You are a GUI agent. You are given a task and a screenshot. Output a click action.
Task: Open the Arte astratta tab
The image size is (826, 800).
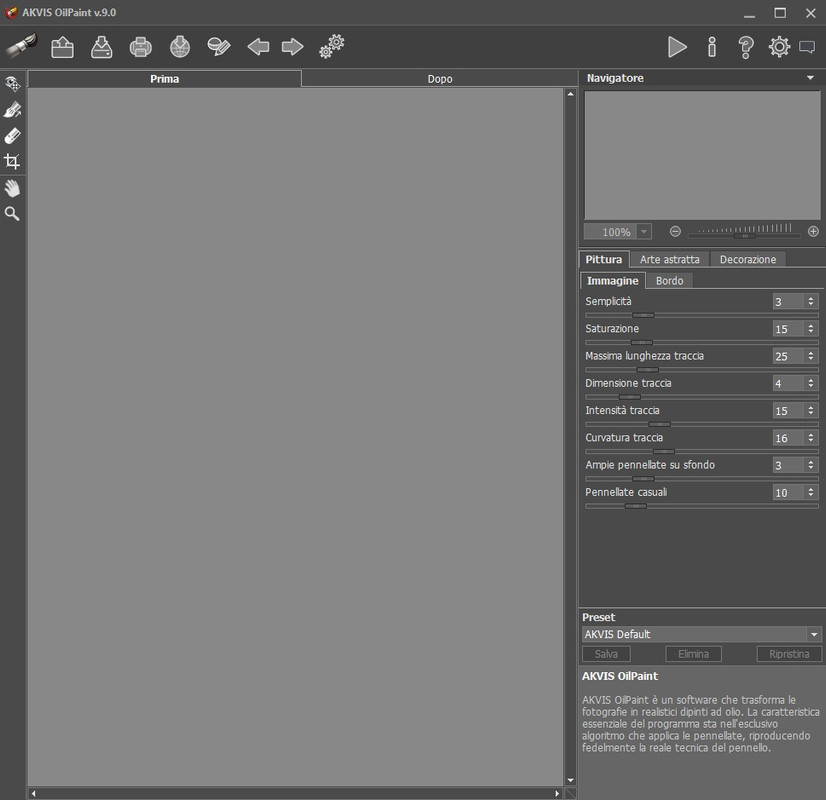pos(670,259)
